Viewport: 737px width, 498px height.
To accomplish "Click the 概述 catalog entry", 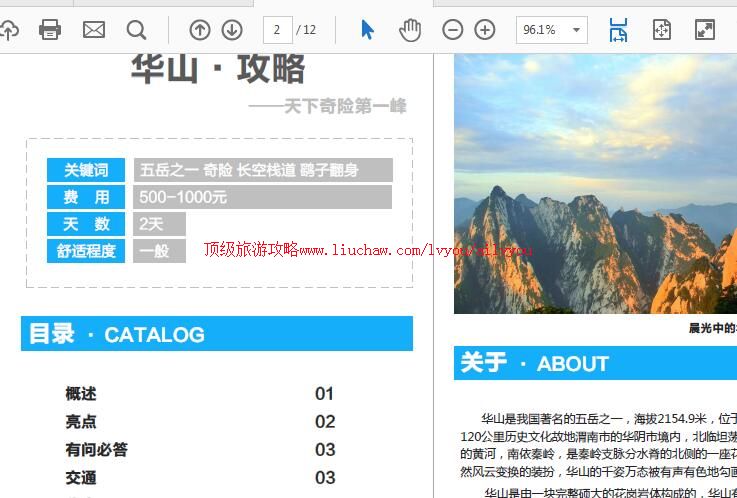I will 81,394.
